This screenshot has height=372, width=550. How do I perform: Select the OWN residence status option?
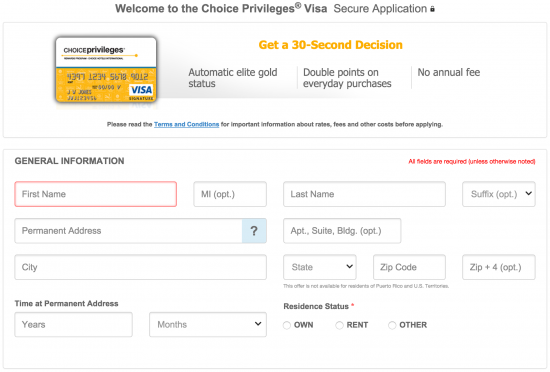pos(287,325)
